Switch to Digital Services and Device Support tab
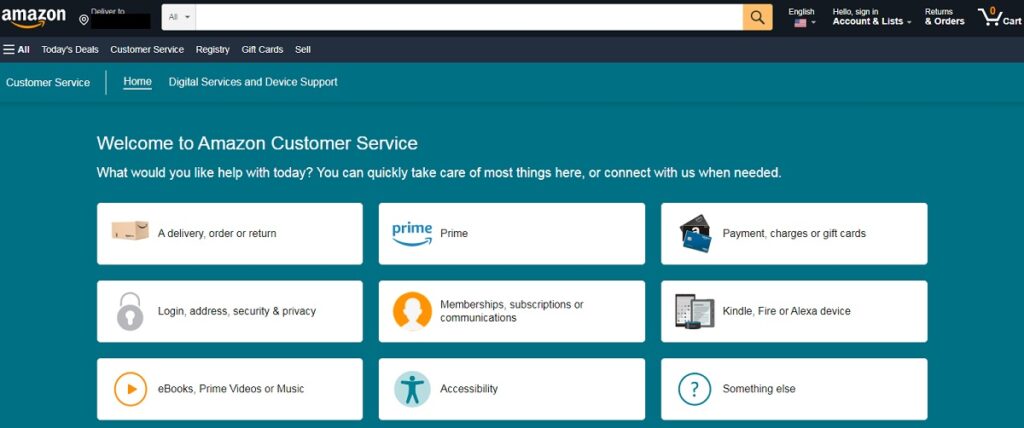1024x428 pixels. [253, 82]
